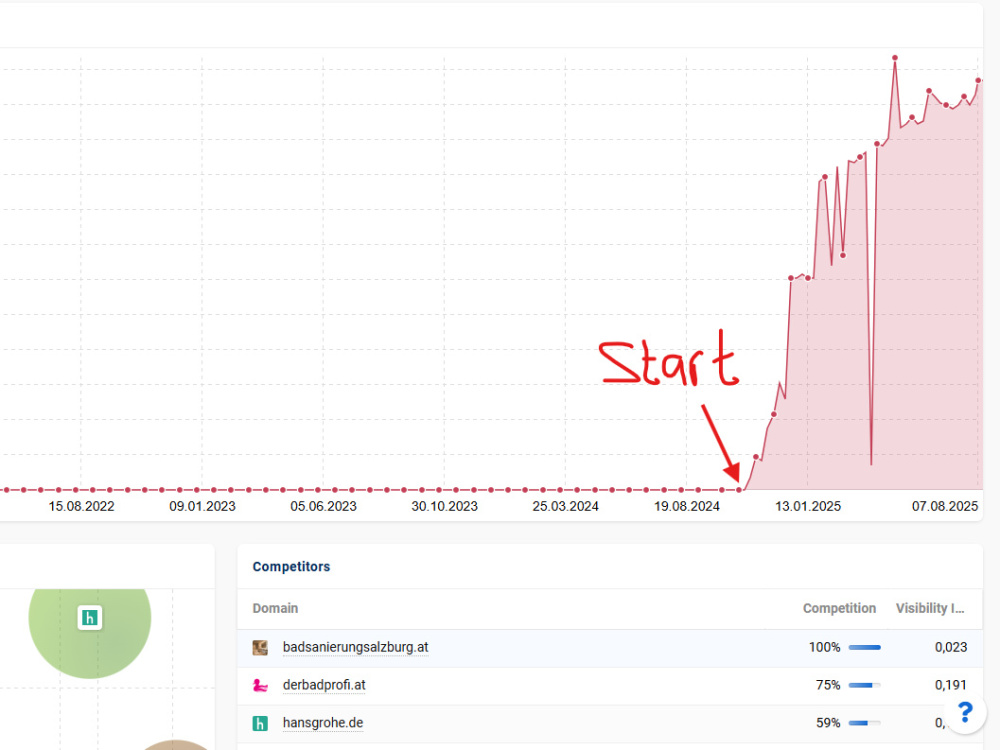Select the highest peak data point on chart
Screen dimensions: 1000x750
pyautogui.click(x=895, y=58)
